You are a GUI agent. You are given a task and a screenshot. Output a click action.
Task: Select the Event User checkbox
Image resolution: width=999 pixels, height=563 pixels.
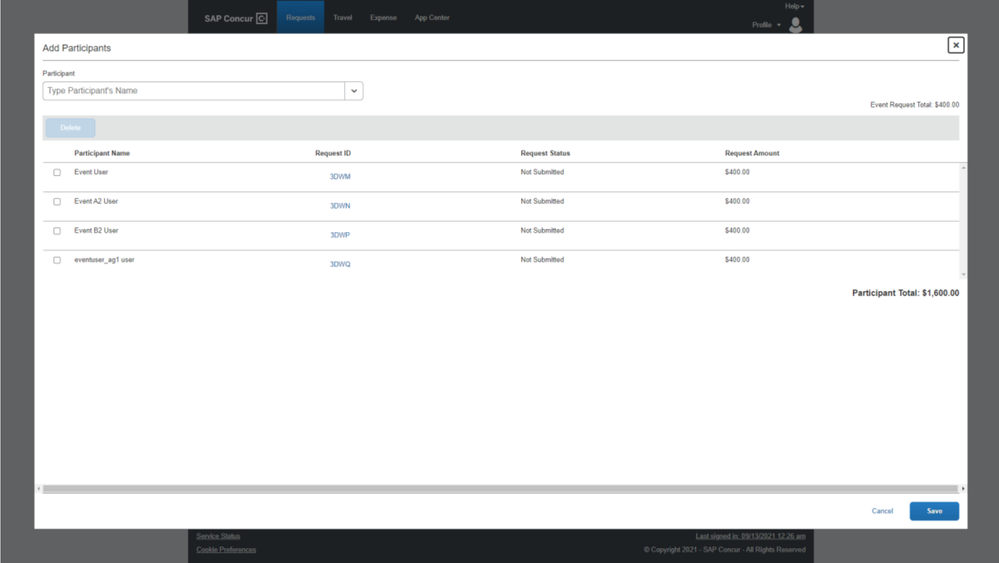point(57,173)
